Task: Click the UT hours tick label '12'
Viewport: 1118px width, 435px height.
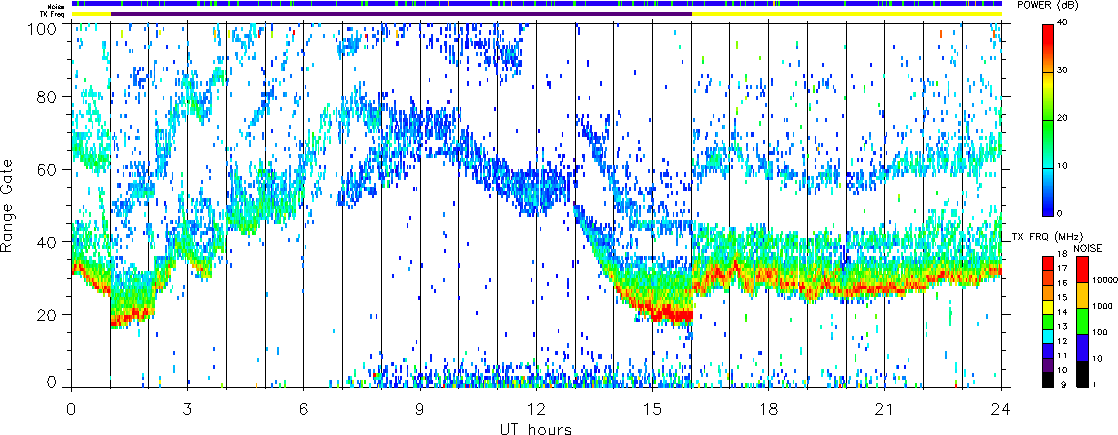Action: tap(536, 409)
